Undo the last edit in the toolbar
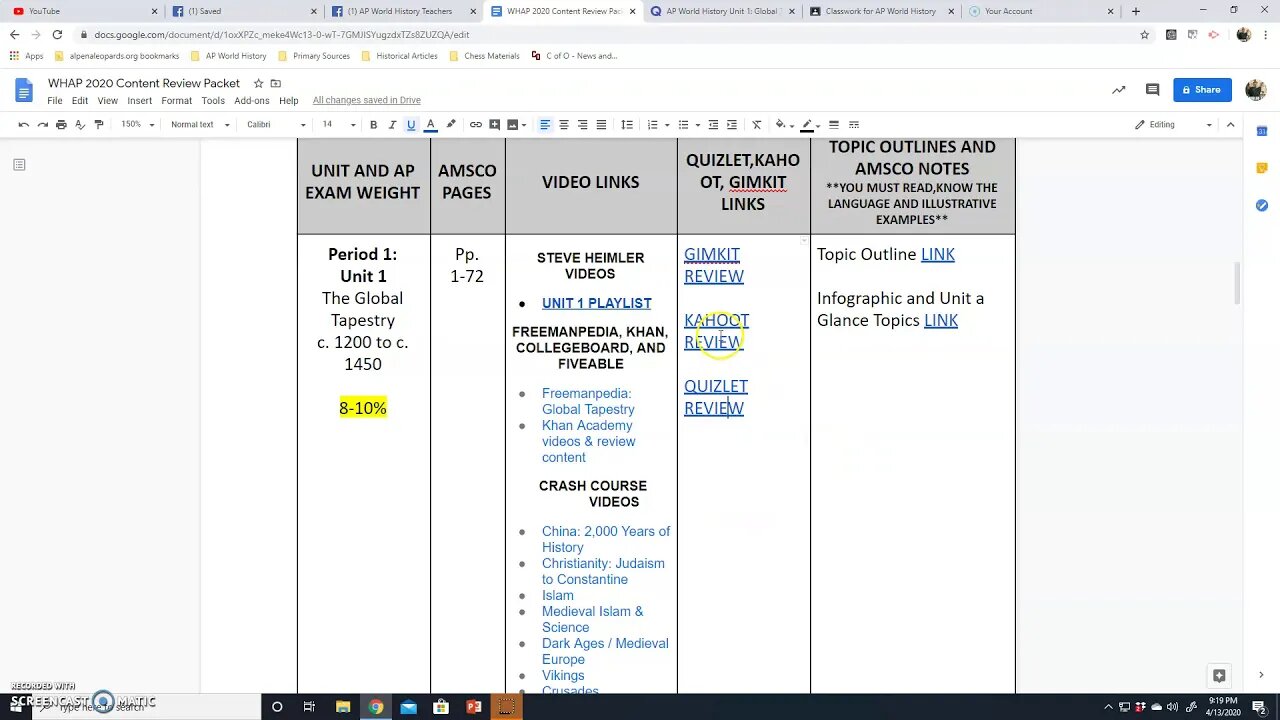 [24, 125]
